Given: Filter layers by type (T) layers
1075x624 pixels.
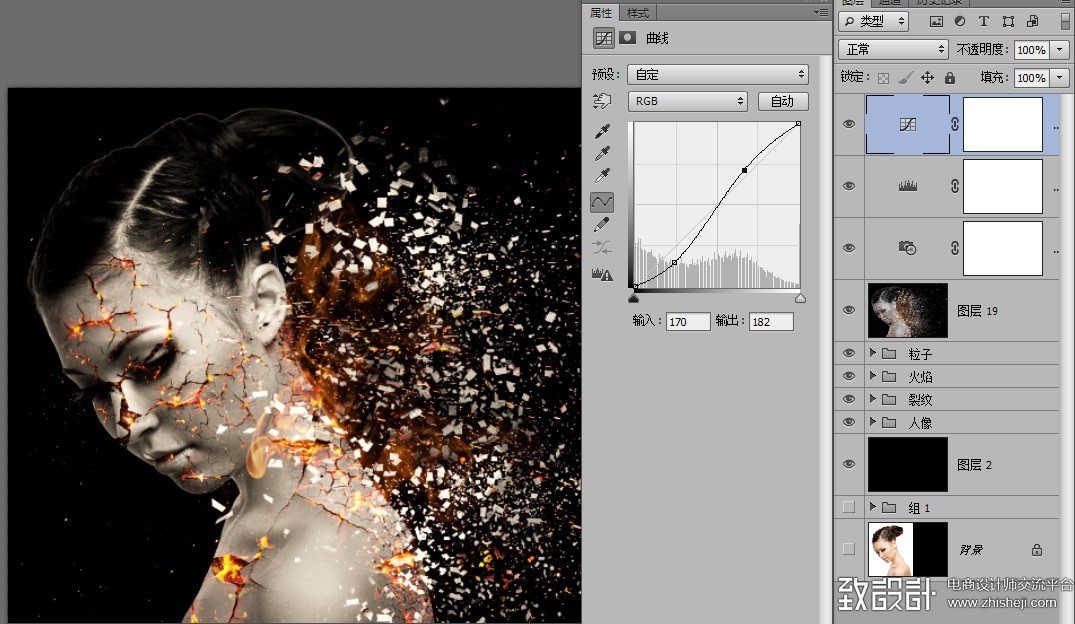Looking at the screenshot, I should click(x=984, y=21).
